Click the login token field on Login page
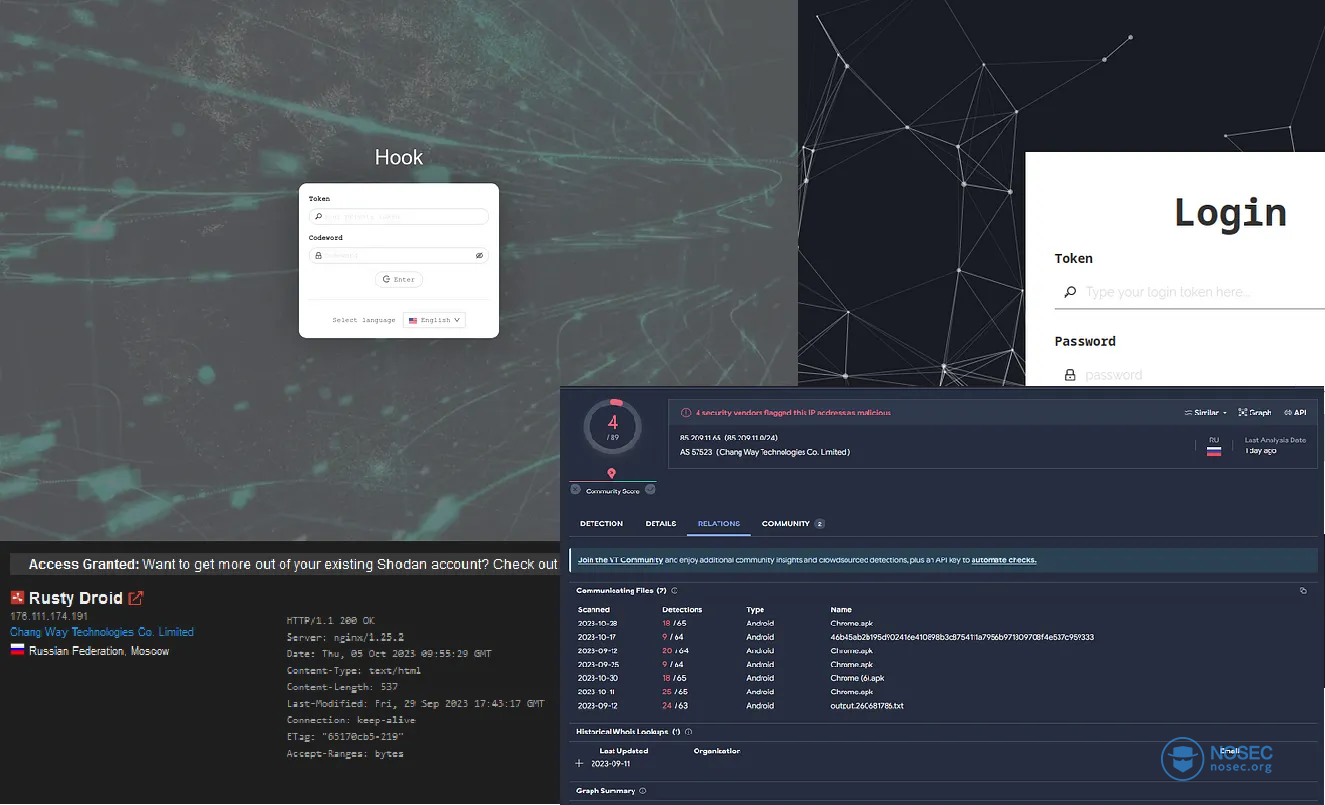 tap(1190, 292)
